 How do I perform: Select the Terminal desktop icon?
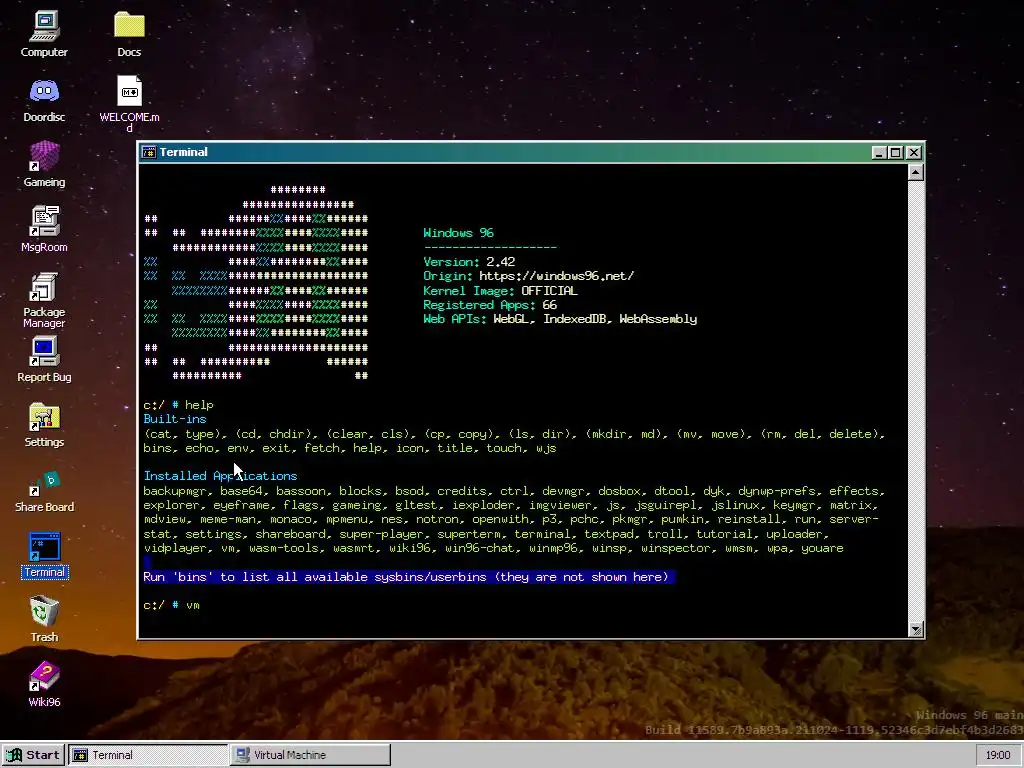click(x=44, y=555)
